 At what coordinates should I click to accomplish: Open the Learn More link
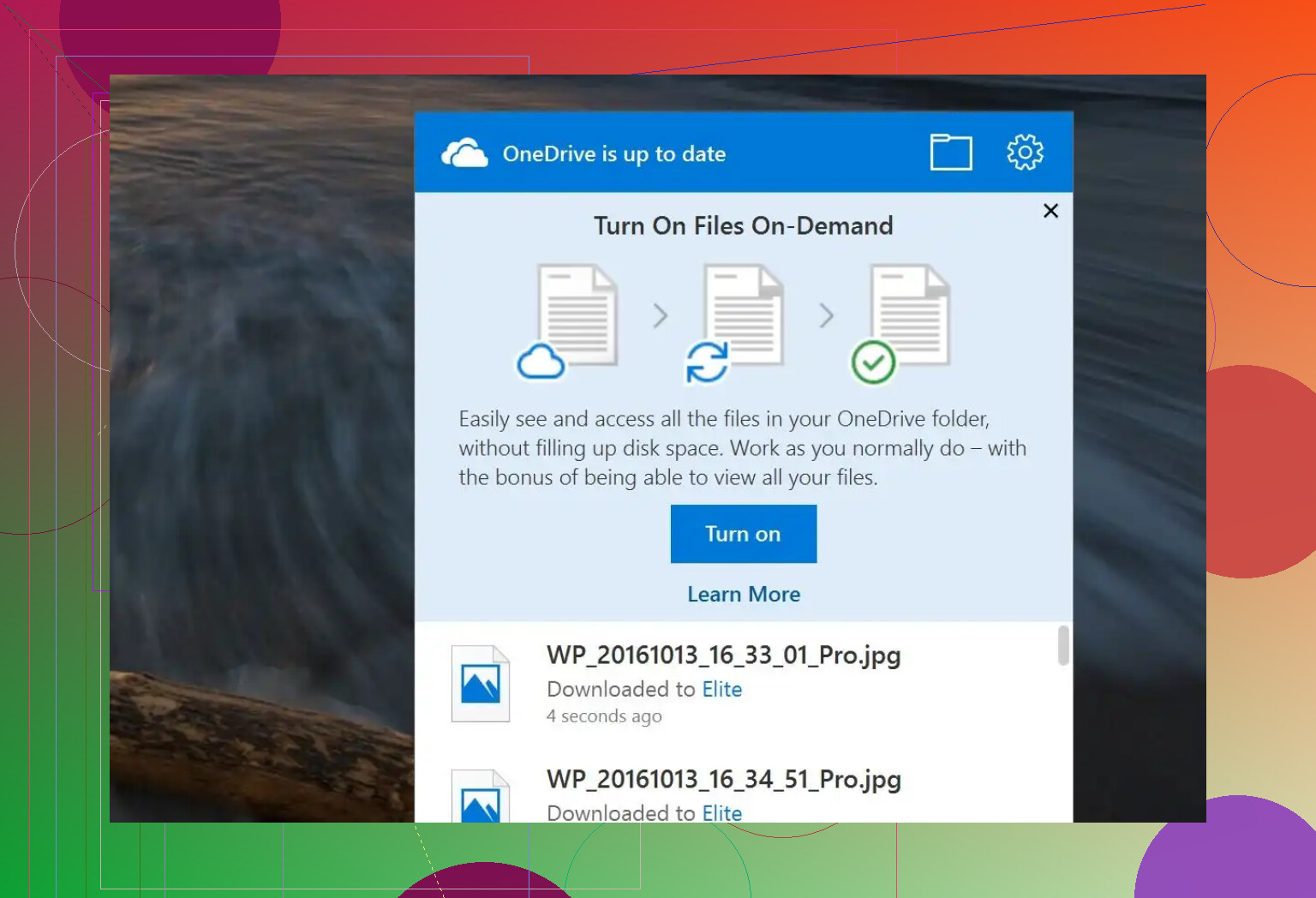coord(744,595)
